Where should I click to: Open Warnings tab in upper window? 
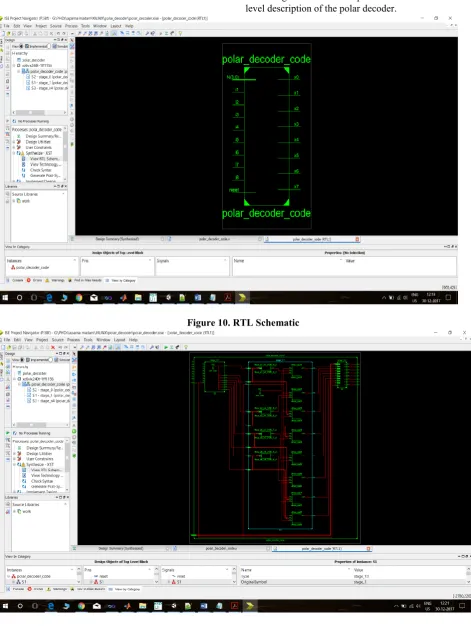(x=55, y=280)
